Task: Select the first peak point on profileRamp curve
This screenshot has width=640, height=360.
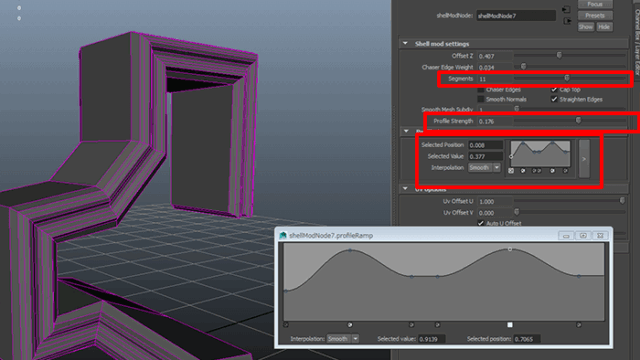Action: pos(350,250)
